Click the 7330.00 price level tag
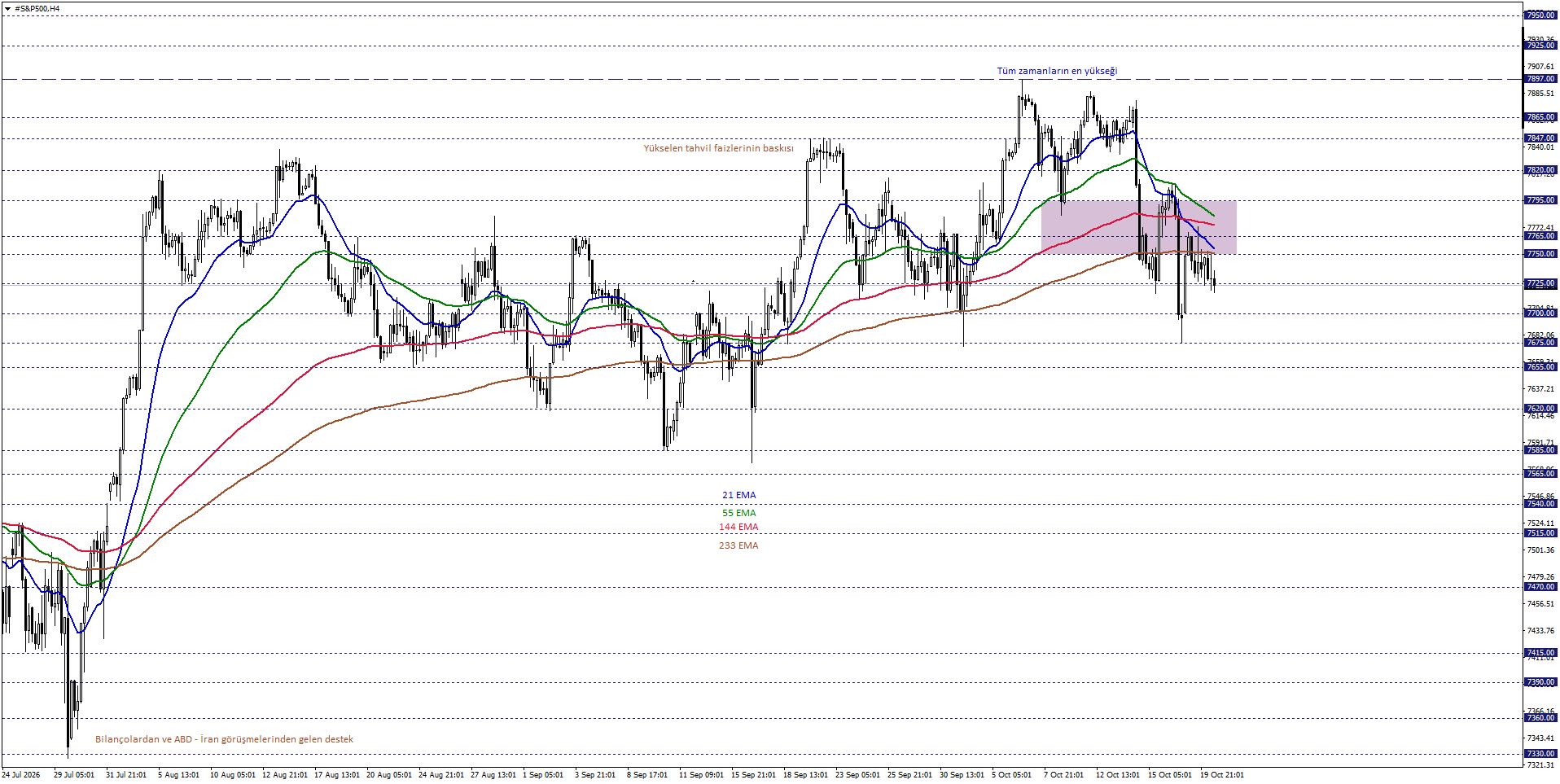This screenshot has height=784, width=1560. pyautogui.click(x=1540, y=754)
